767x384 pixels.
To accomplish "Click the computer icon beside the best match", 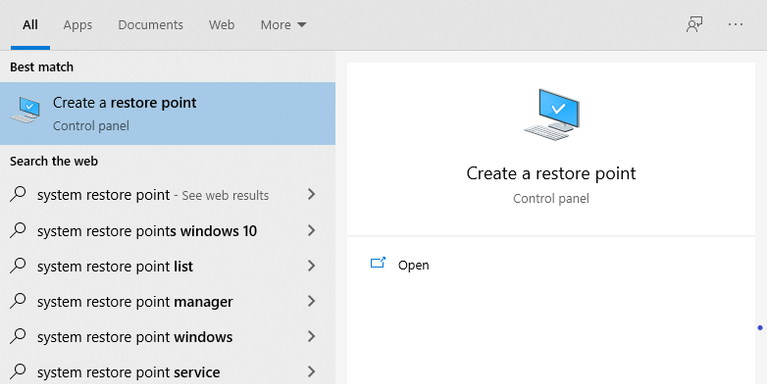I will point(25,110).
